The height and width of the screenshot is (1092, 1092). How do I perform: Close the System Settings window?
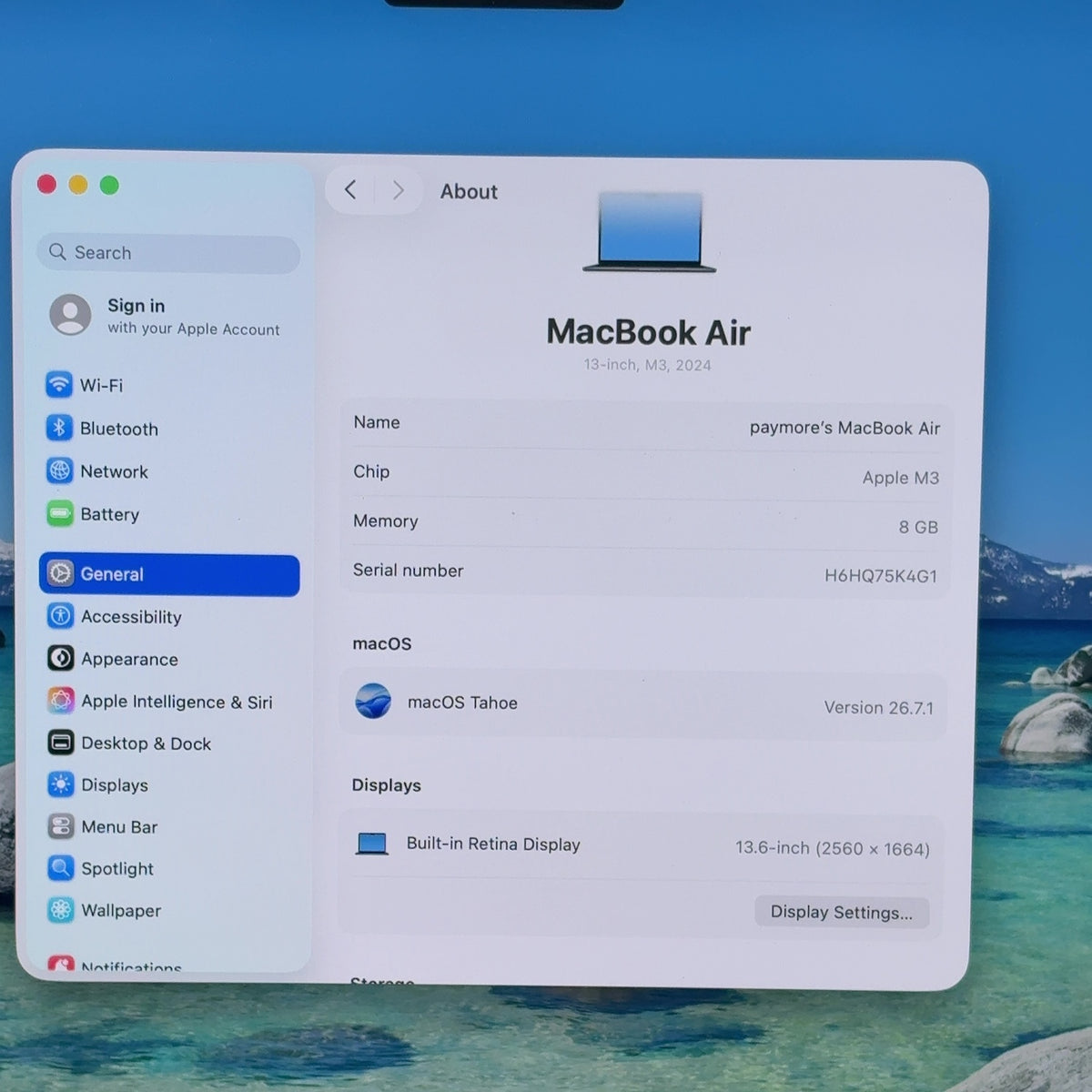point(47,185)
